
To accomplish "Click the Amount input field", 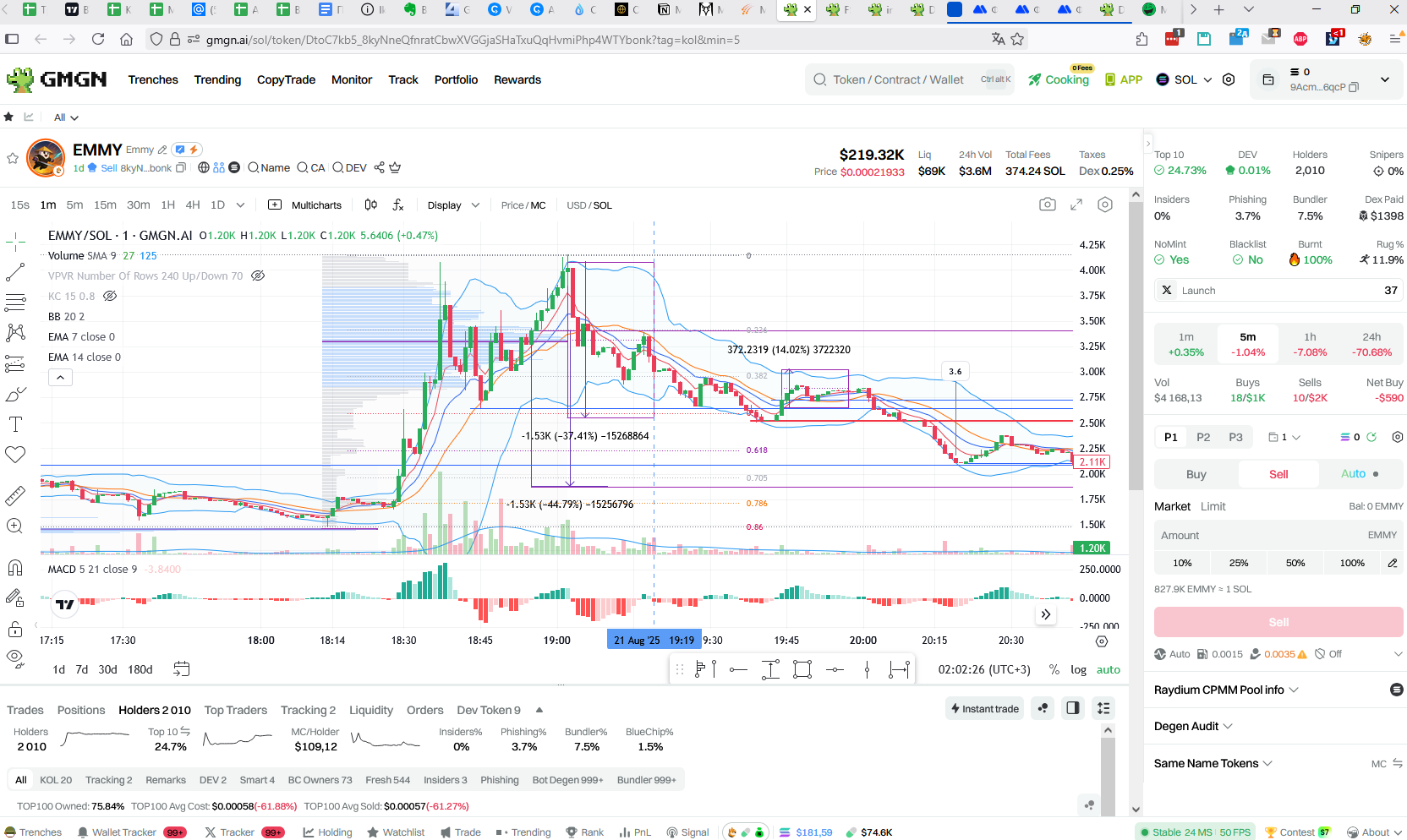I will pos(1278,535).
